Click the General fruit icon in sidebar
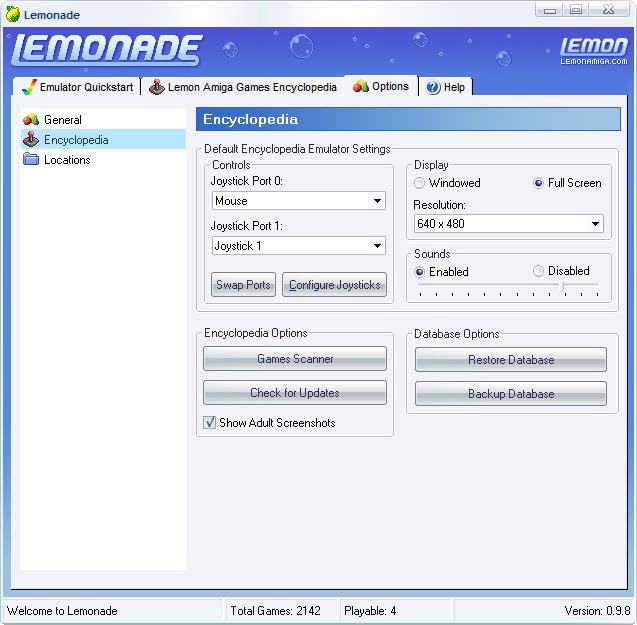The height and width of the screenshot is (625, 637). [31, 119]
